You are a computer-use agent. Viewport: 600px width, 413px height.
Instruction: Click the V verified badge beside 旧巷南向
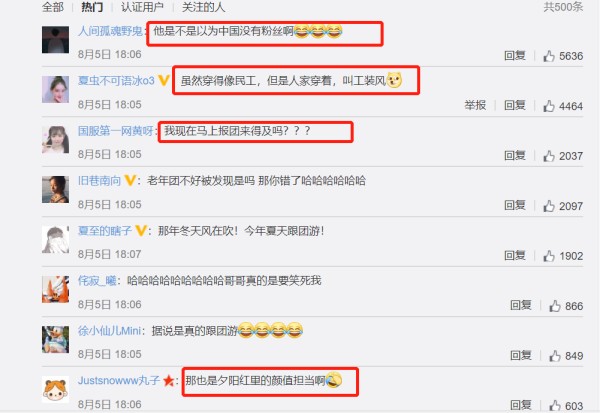pyautogui.click(x=130, y=180)
